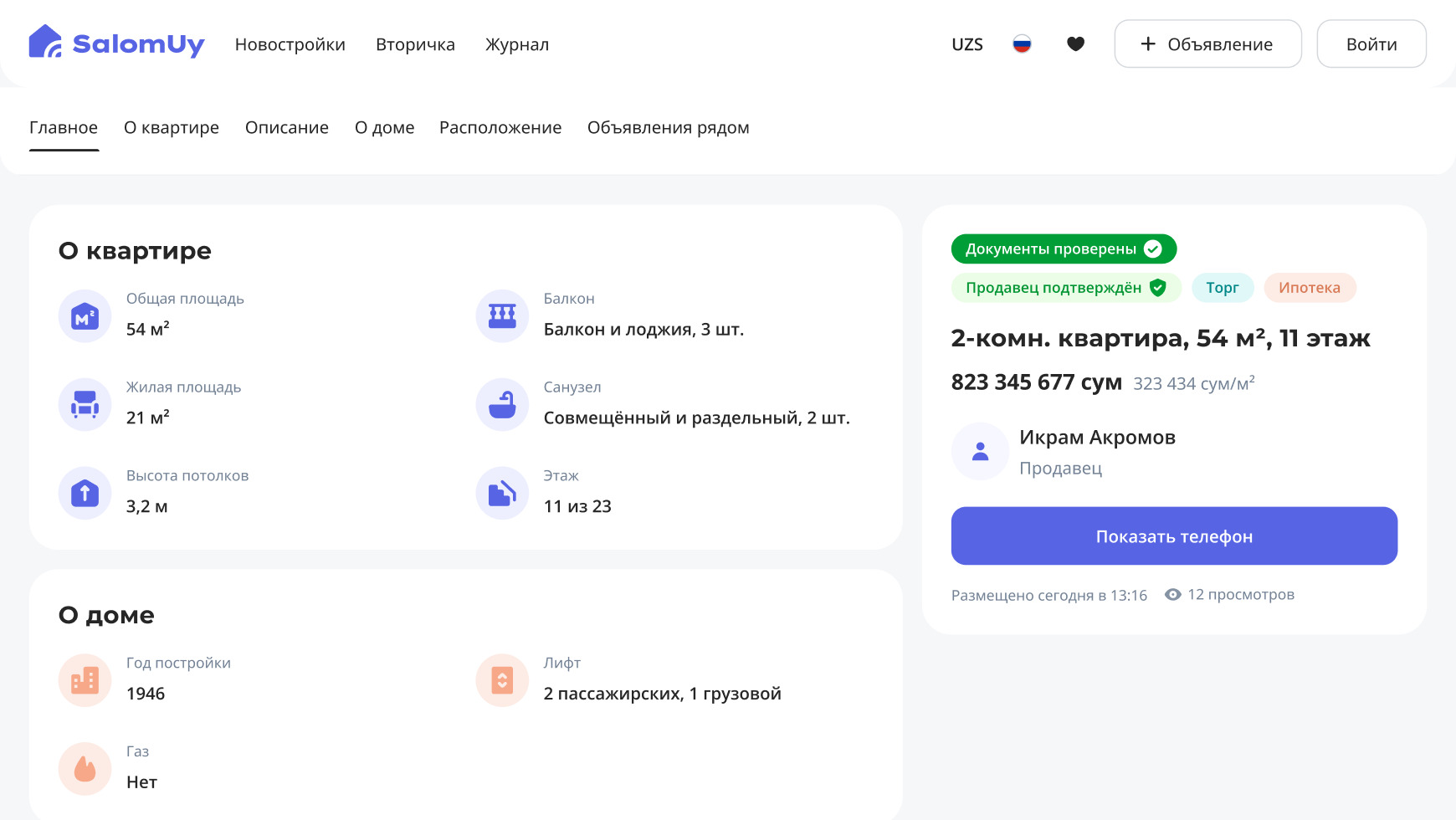Click the balcony icon
1456x820 pixels.
click(502, 316)
